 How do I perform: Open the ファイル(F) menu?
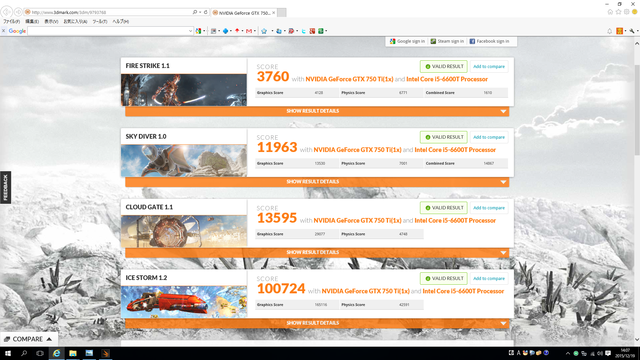pyautogui.click(x=11, y=21)
